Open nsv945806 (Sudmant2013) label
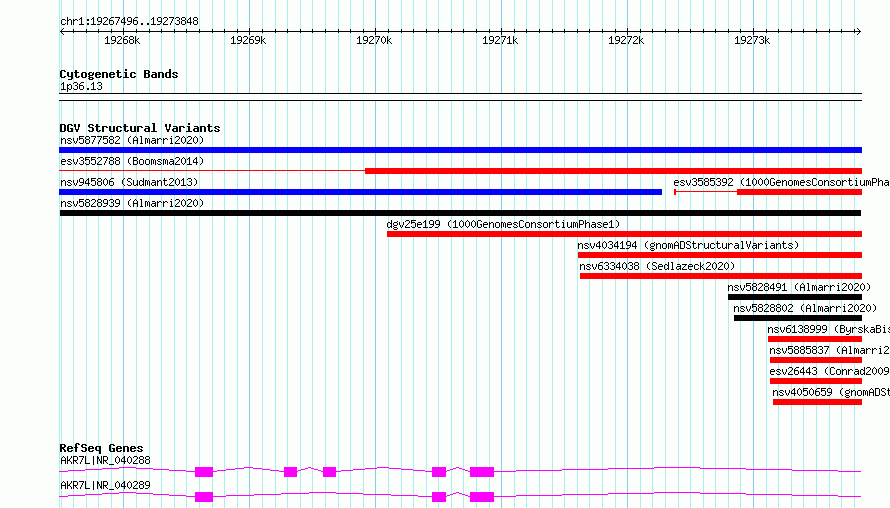Image resolution: width=890 pixels, height=508 pixels. 129,182
